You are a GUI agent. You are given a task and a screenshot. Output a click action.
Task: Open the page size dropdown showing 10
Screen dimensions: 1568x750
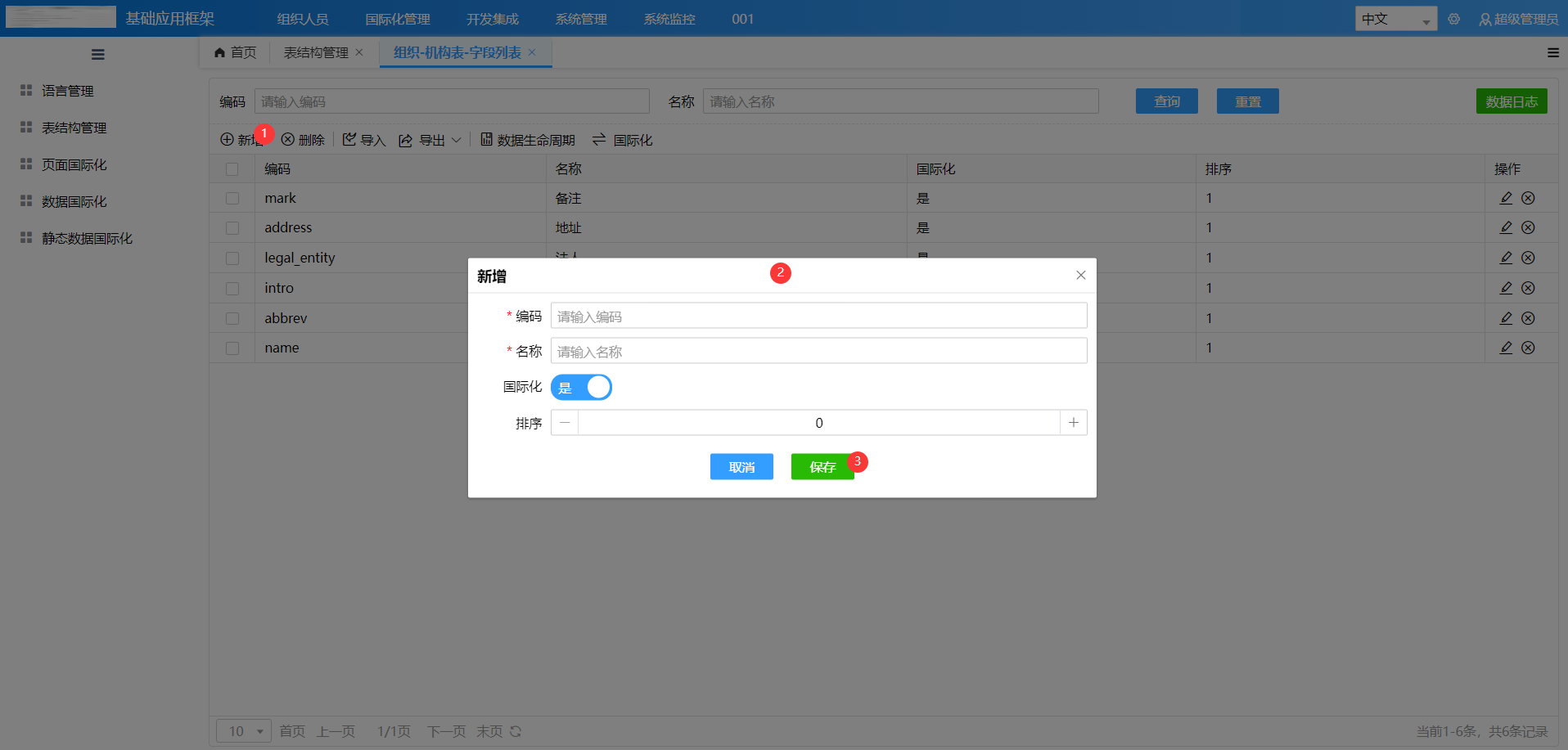(243, 730)
